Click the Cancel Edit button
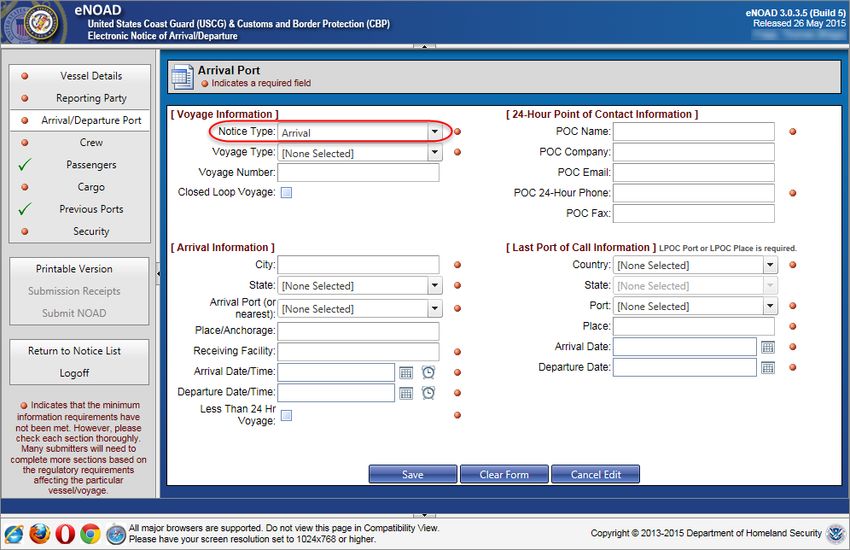Image resolution: width=850 pixels, height=550 pixels. coord(595,474)
